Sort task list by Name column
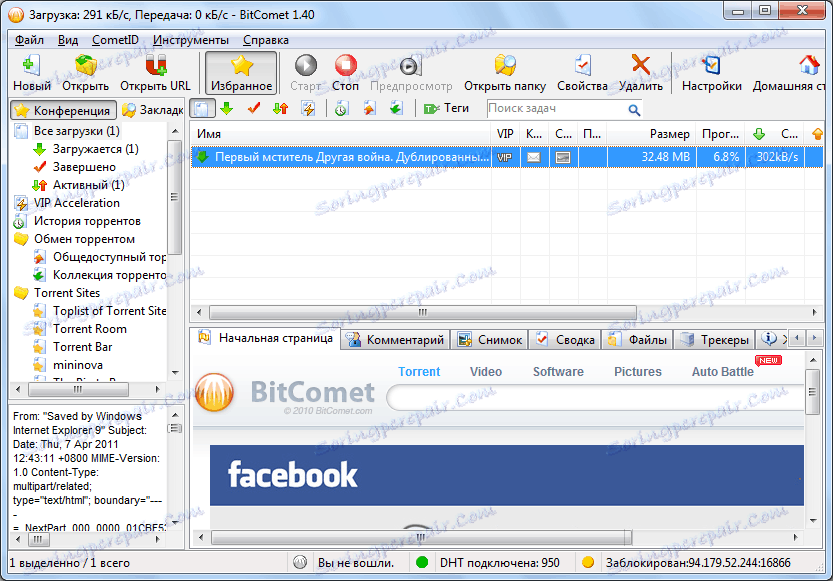Viewport: 833px width, 581px height. point(341,134)
